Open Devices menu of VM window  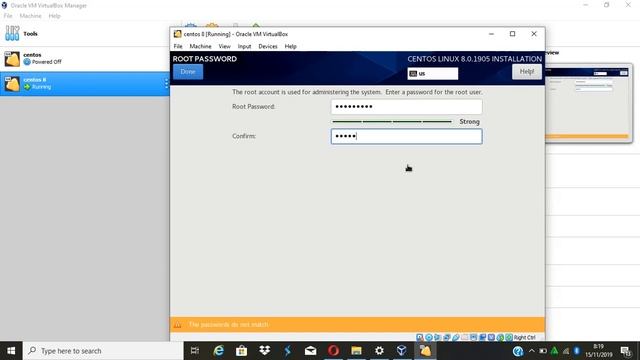click(268, 47)
